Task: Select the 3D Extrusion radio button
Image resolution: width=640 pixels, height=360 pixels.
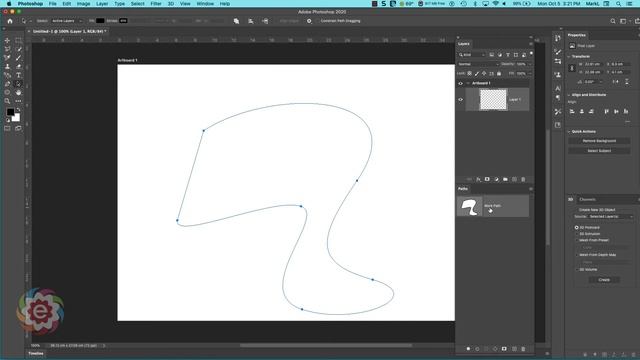Action: pos(577,234)
